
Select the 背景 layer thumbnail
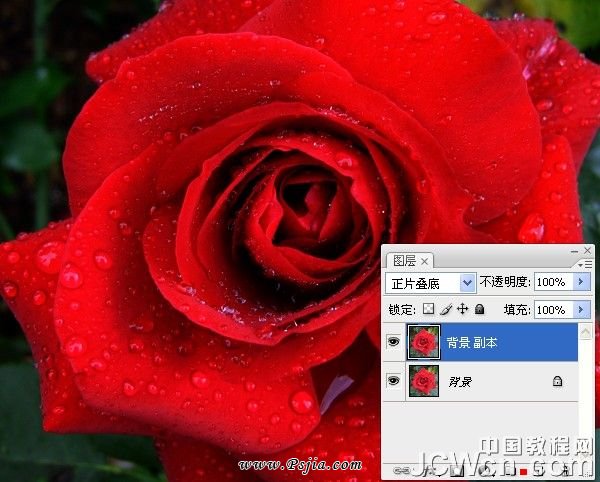(424, 381)
